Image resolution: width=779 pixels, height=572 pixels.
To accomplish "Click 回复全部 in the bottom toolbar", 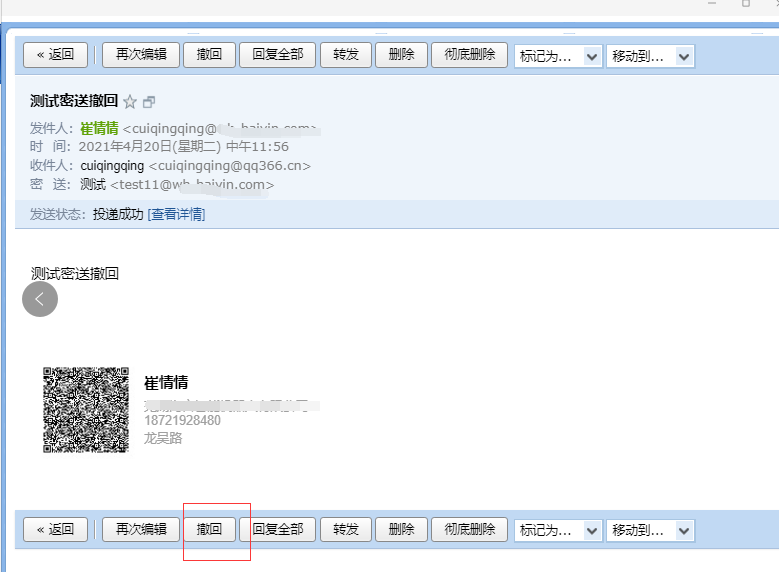I will [x=277, y=529].
